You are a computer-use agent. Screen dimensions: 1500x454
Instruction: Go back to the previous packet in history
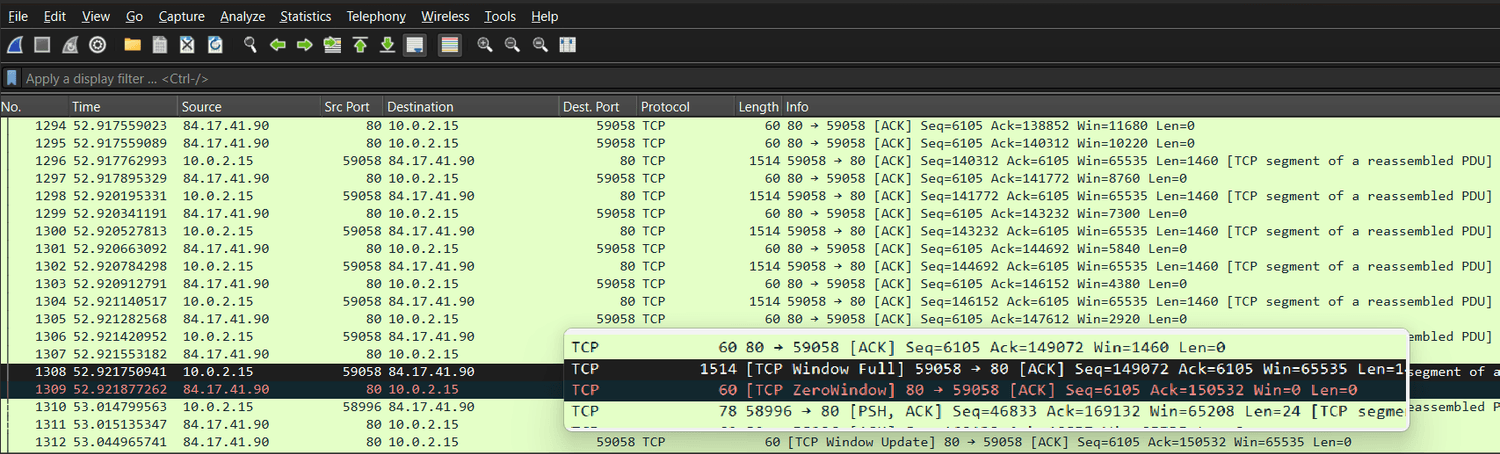(x=278, y=45)
